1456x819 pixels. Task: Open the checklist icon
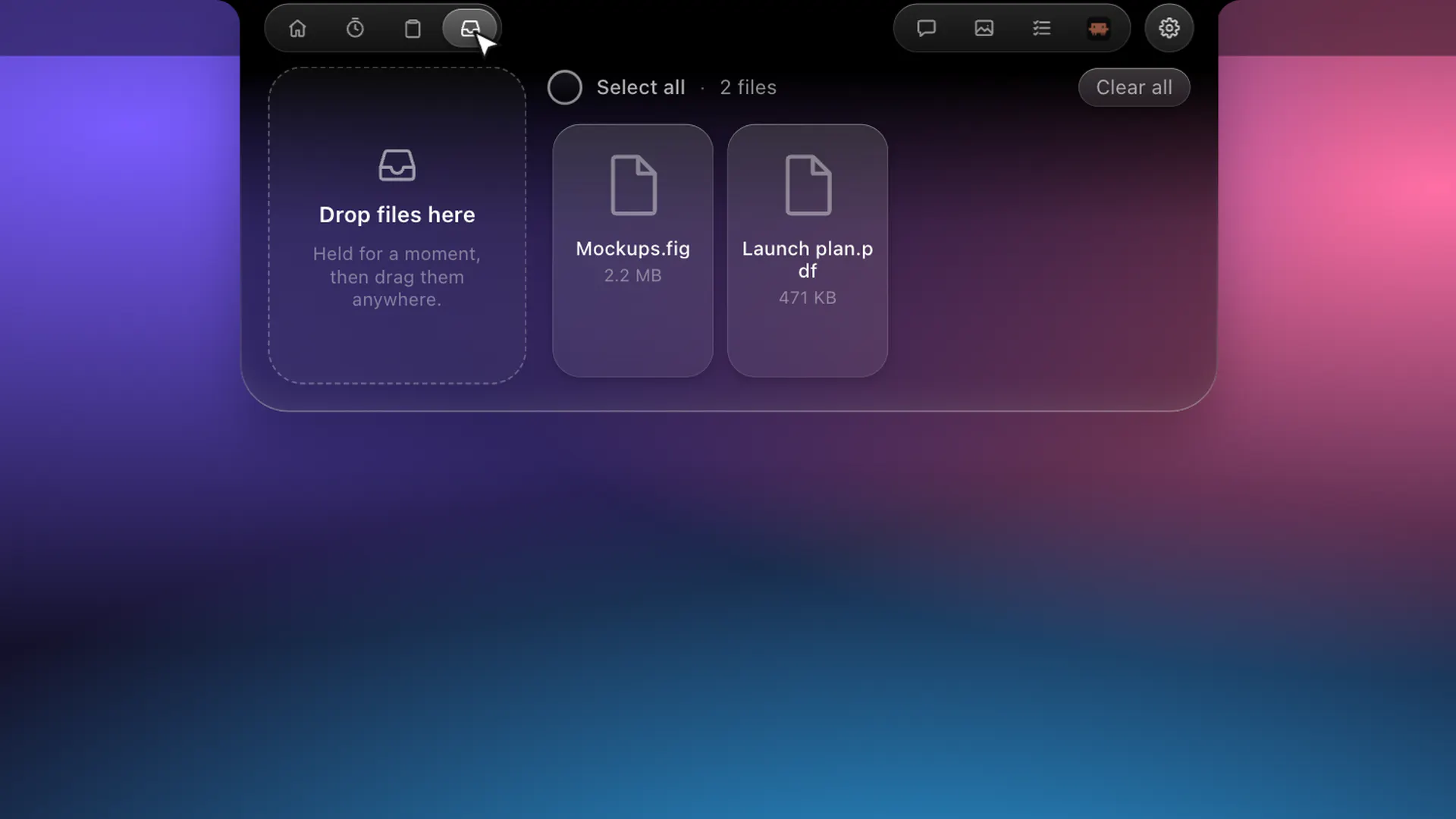point(1041,29)
